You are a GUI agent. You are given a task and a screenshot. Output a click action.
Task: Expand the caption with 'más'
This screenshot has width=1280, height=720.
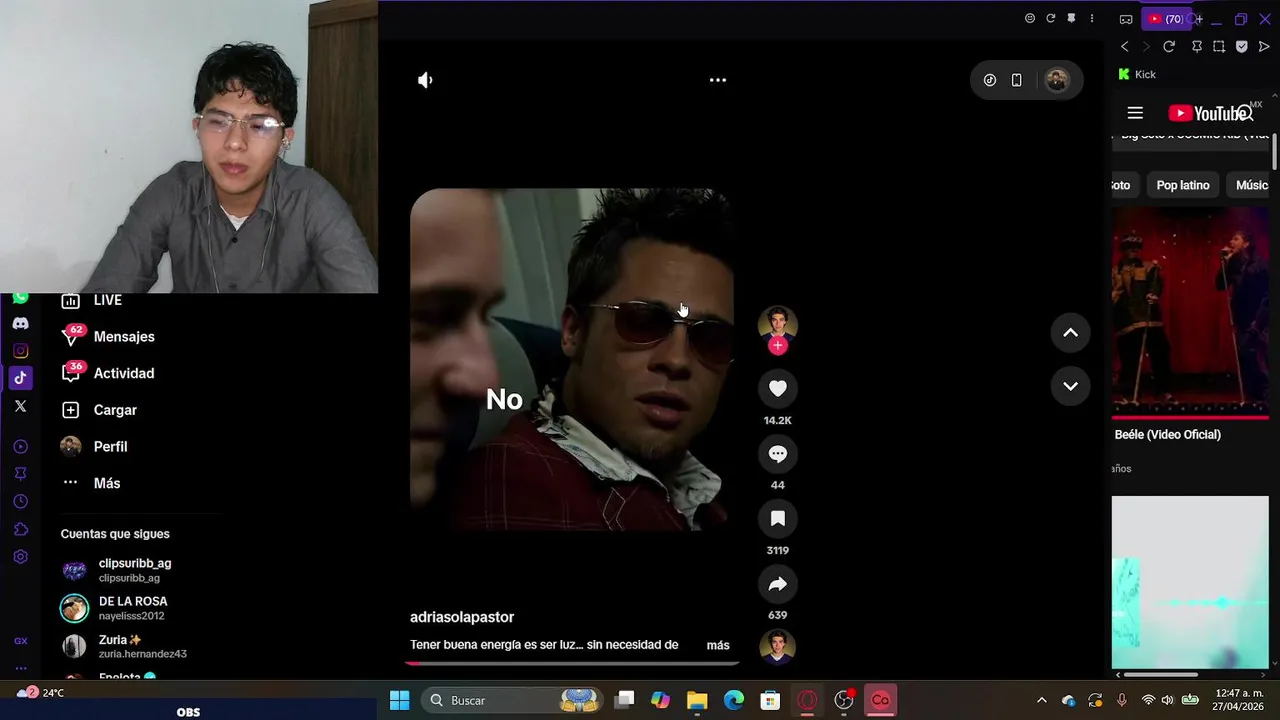click(718, 645)
